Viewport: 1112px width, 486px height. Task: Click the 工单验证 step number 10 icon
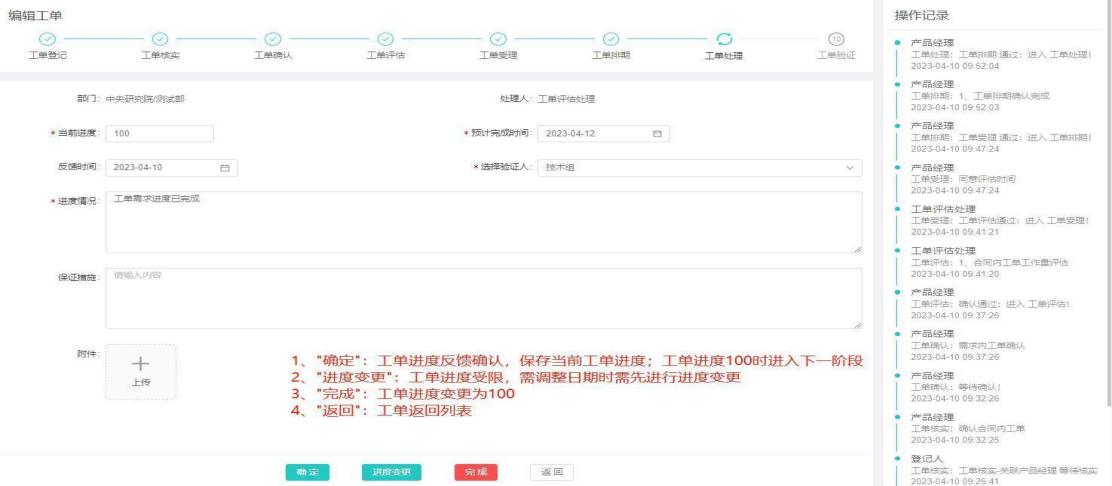(837, 38)
